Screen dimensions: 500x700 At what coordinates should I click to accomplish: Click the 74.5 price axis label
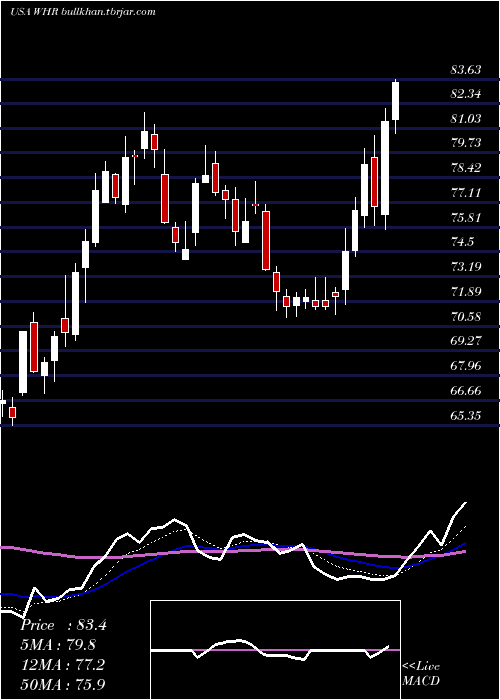pyautogui.click(x=462, y=242)
